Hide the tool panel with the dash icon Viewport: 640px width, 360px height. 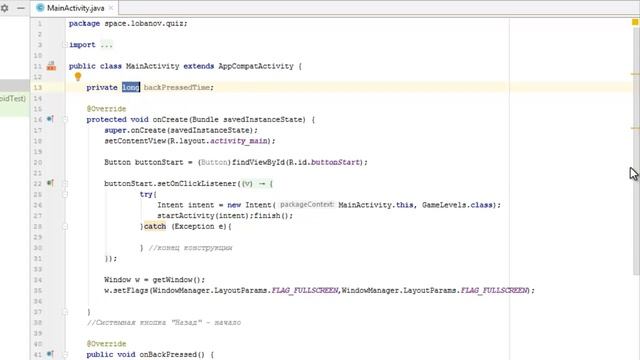21,8
